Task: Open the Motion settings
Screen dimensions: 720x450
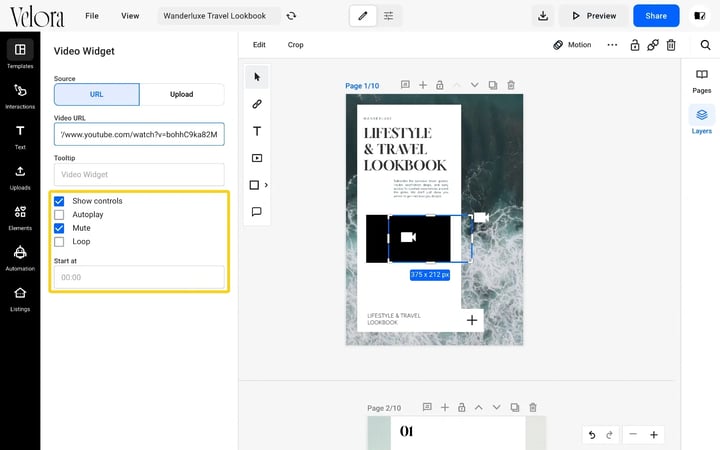Action: (572, 45)
